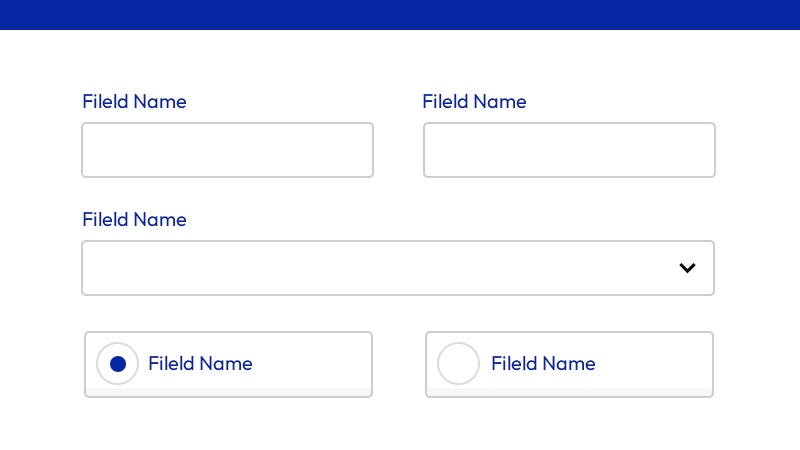Click the Fileld Name label above left input
This screenshot has width=800, height=450.
tap(134, 101)
